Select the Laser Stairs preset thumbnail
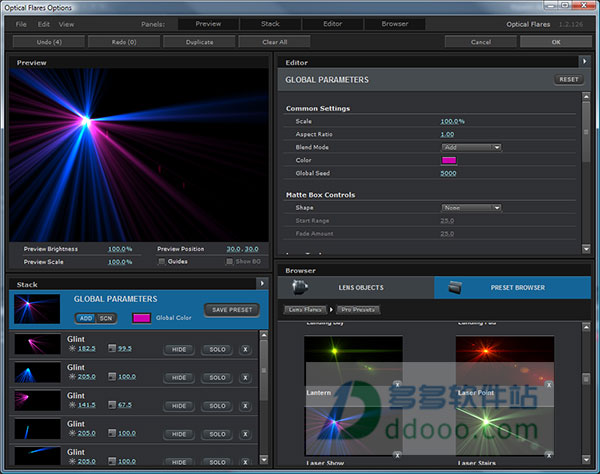This screenshot has height=474, width=600. coord(505,431)
